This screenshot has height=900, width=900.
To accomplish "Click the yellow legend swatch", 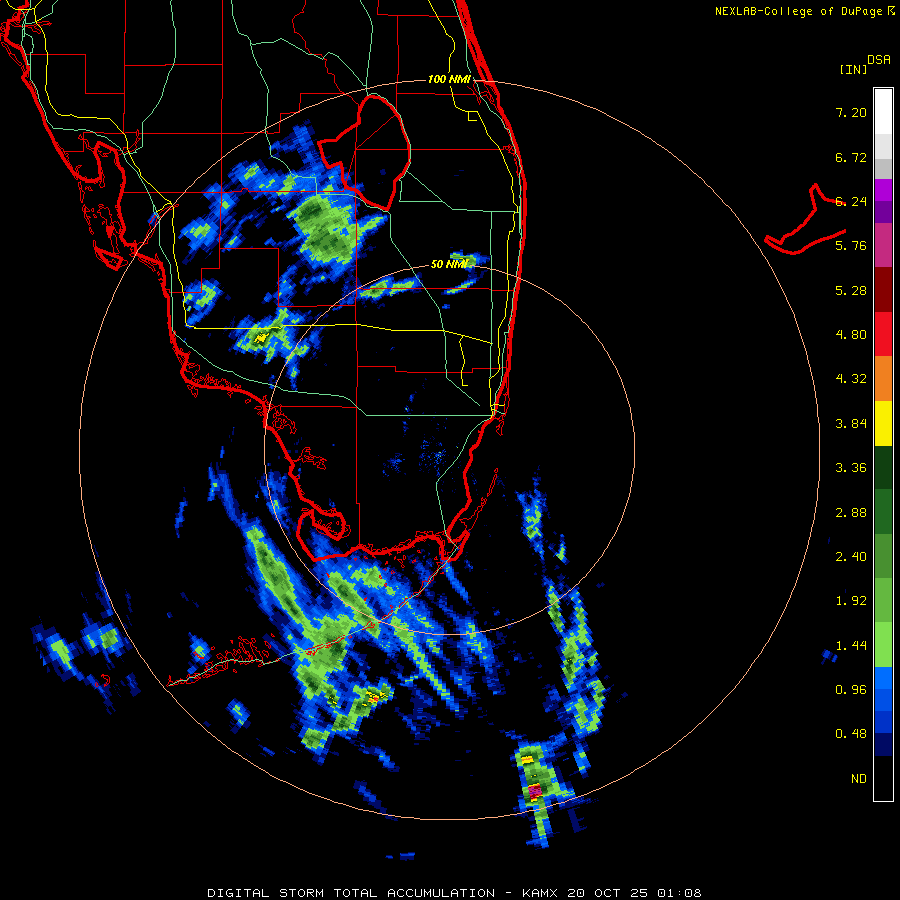I will coord(883,423).
